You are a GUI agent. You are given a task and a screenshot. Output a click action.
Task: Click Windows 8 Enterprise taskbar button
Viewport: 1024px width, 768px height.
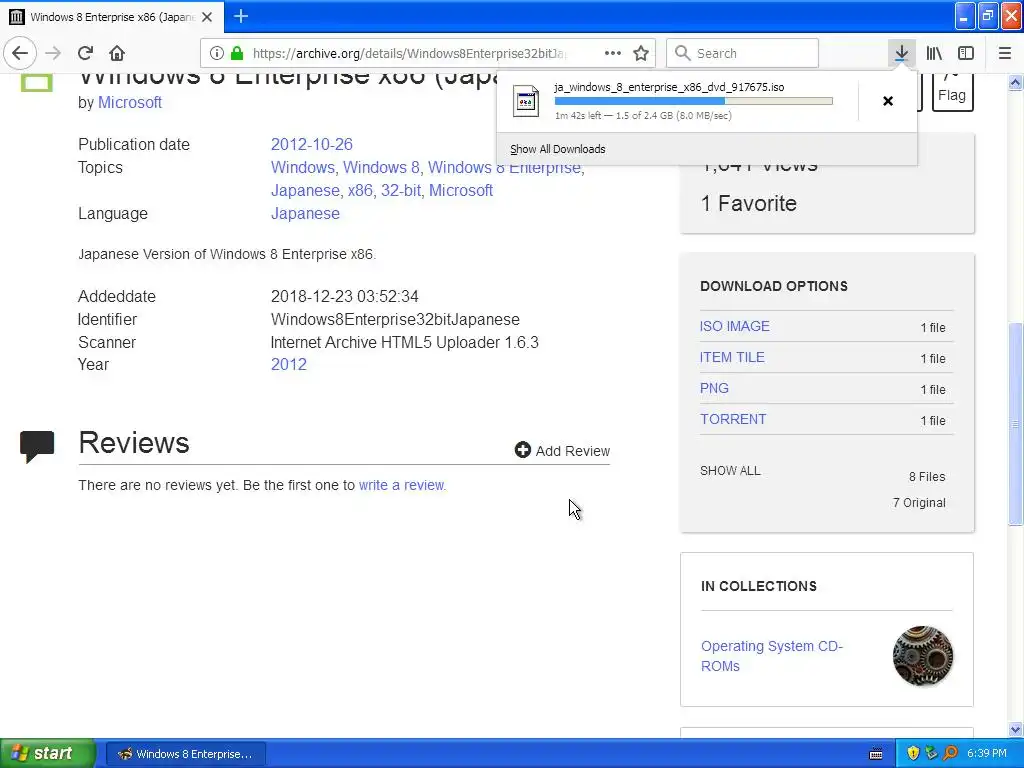(185, 754)
